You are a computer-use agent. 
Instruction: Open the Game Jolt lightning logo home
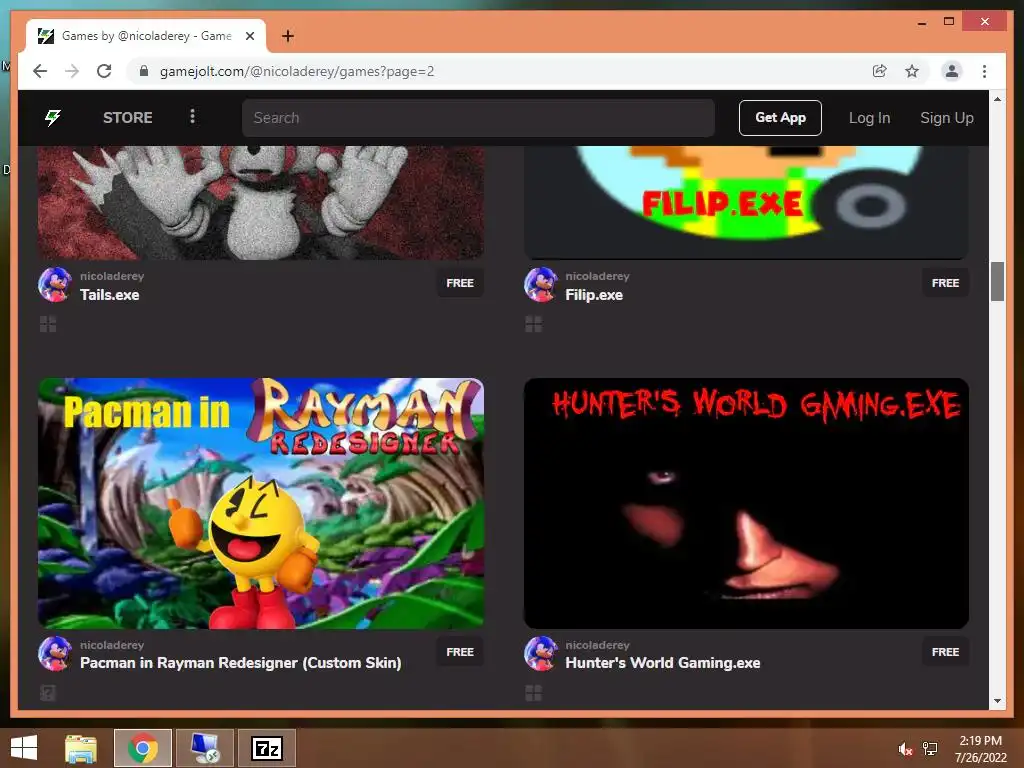coord(53,118)
